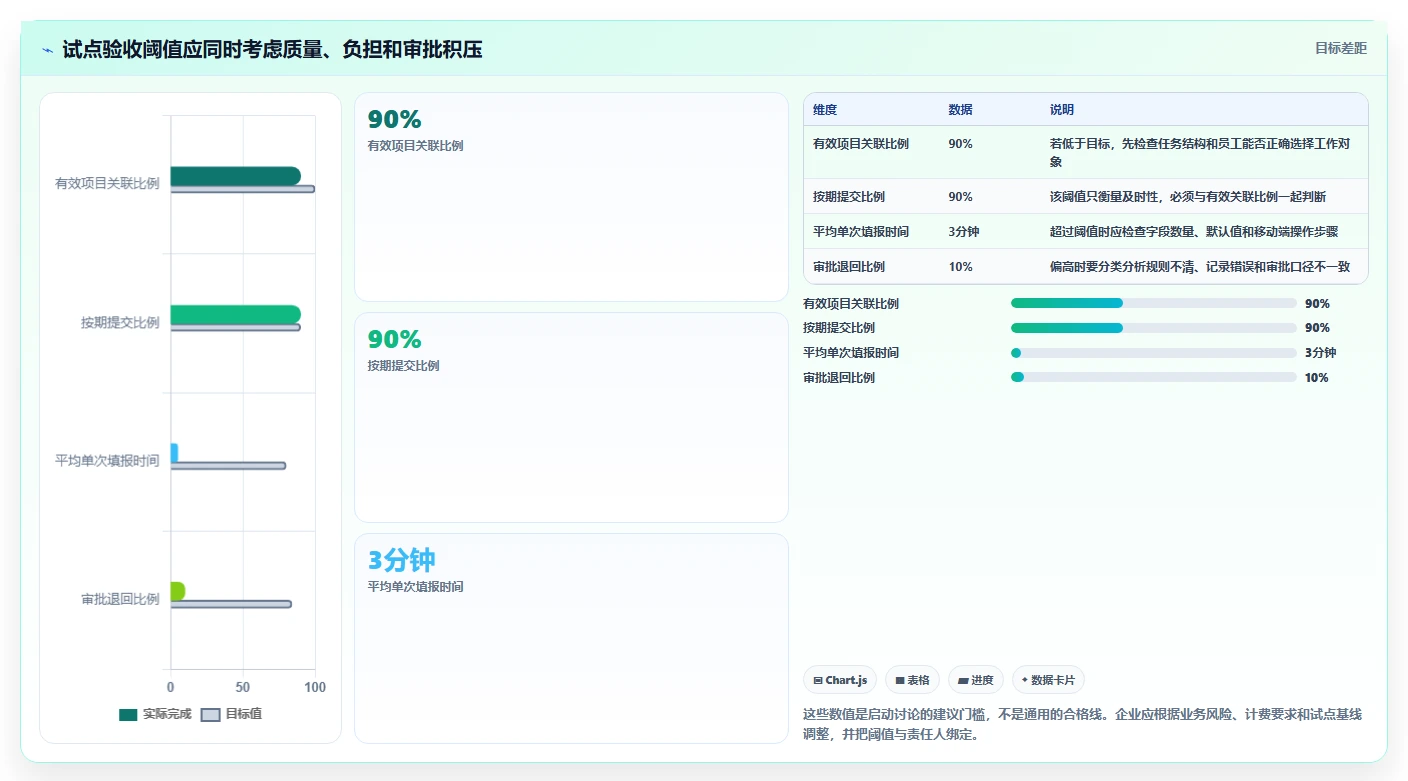
Task: Click the 按期提交比例 progress bar
Action: (1154, 328)
